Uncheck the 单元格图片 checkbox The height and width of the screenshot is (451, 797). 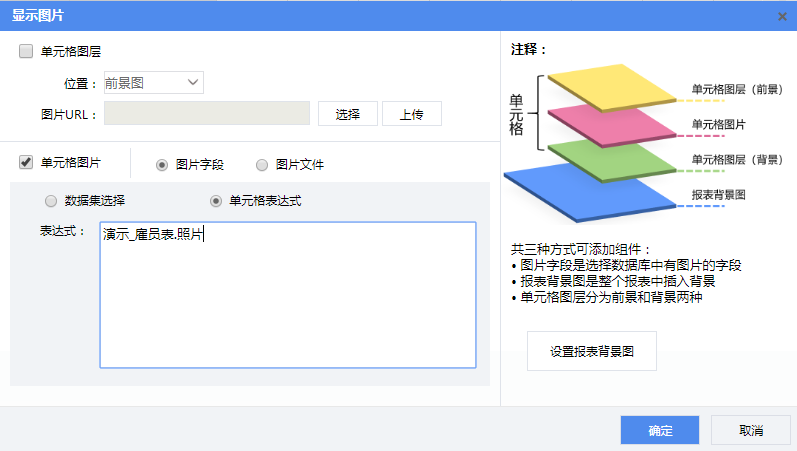point(26,162)
